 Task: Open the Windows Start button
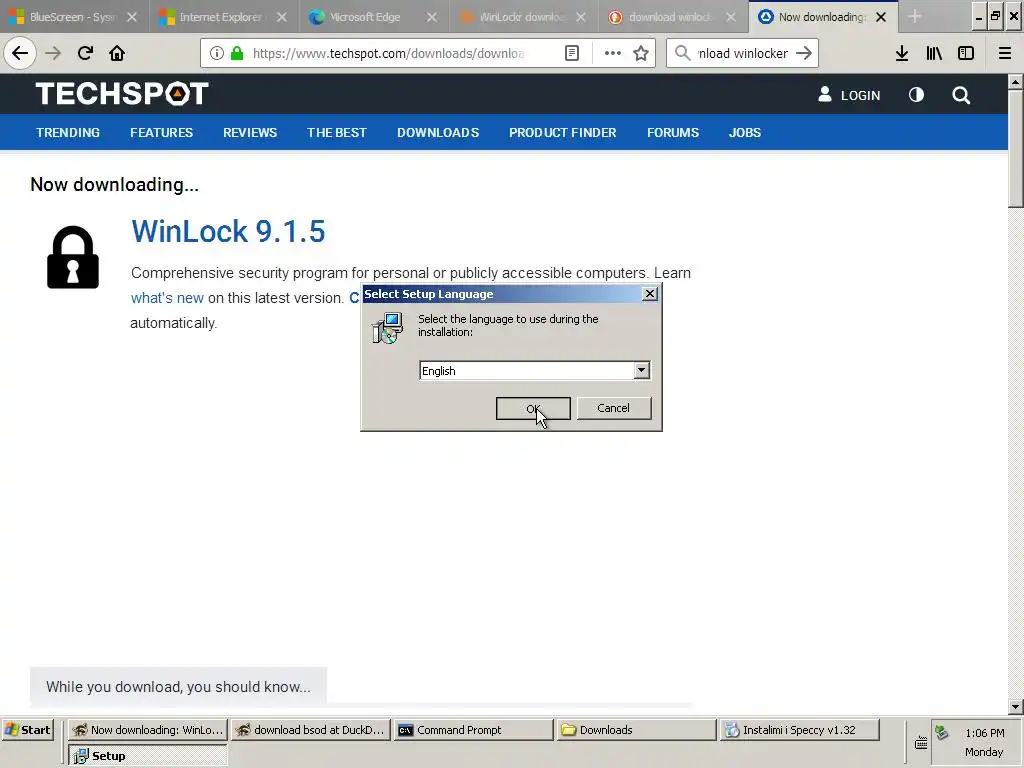[x=27, y=730]
